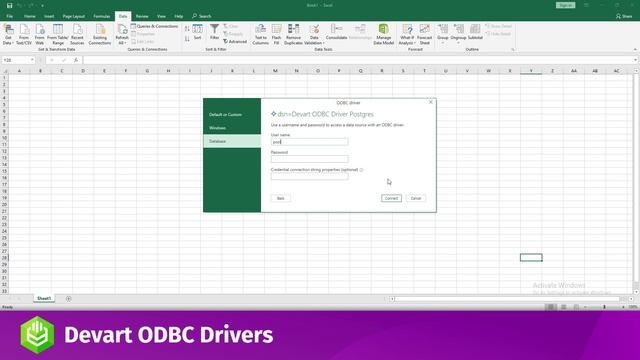Close the ODBC driver dialog

tap(431, 102)
